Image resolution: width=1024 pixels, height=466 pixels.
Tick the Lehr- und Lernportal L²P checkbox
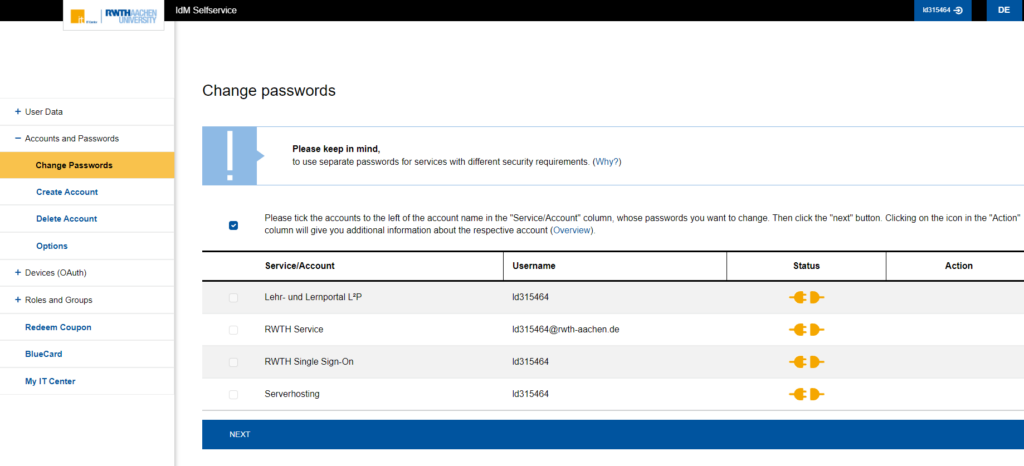pyautogui.click(x=234, y=298)
